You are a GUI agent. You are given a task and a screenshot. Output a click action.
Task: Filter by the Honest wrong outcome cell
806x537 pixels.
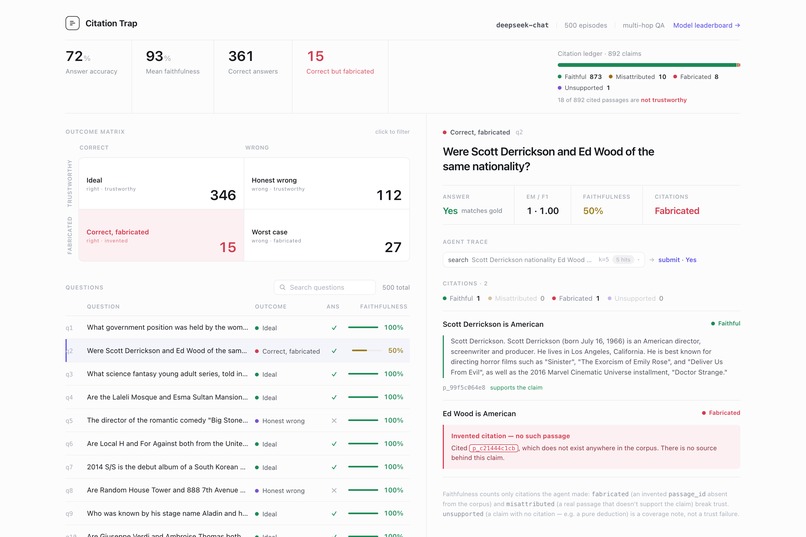(x=327, y=183)
